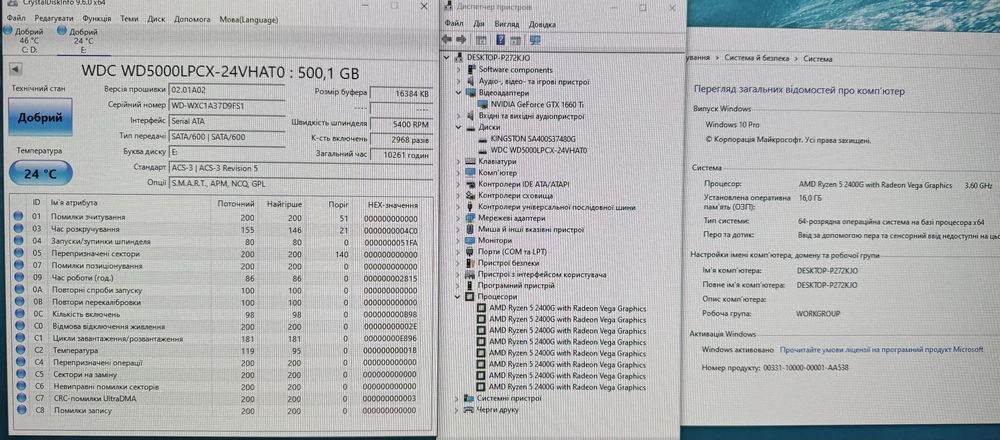Click Back arrow in Device Manager toolbar

pyautogui.click(x=447, y=40)
